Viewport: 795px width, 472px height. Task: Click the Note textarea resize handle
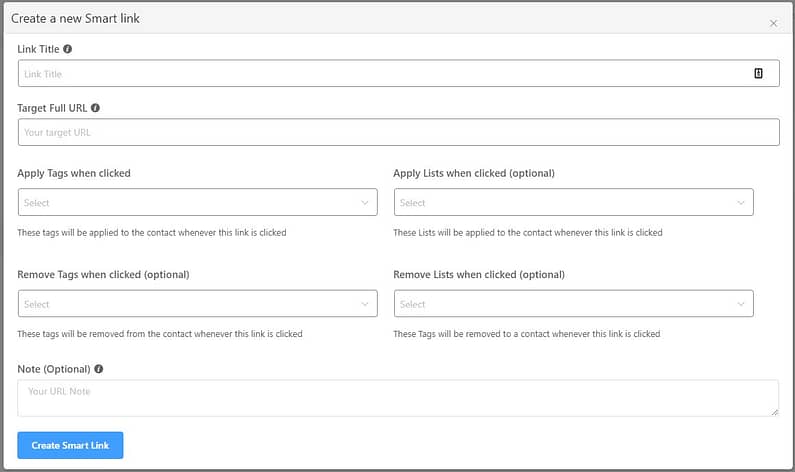pos(774,412)
